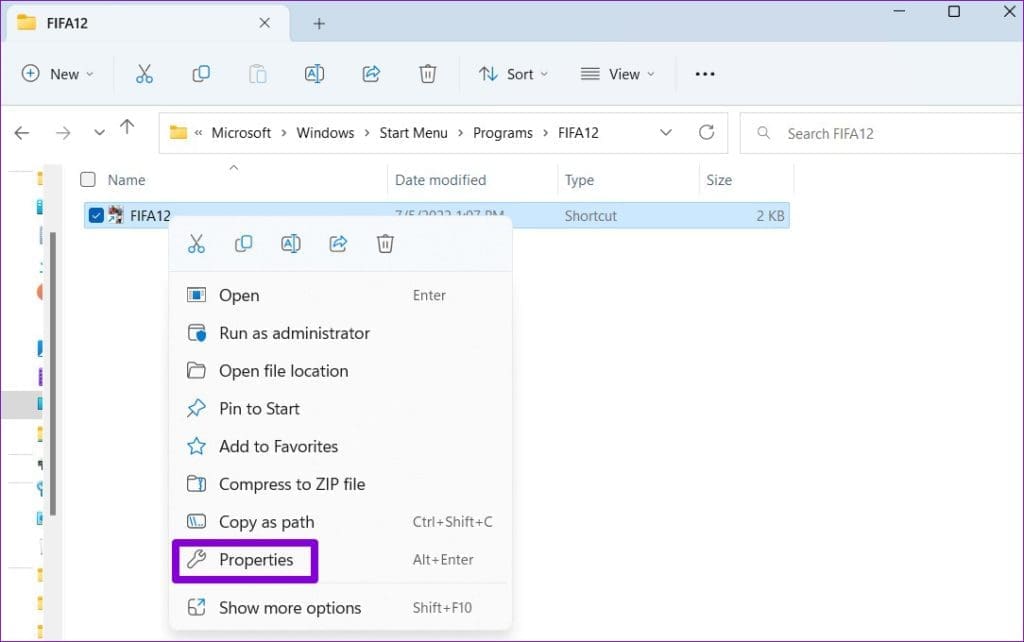
Task: Refresh the FIFA12 folder view
Action: 707,132
